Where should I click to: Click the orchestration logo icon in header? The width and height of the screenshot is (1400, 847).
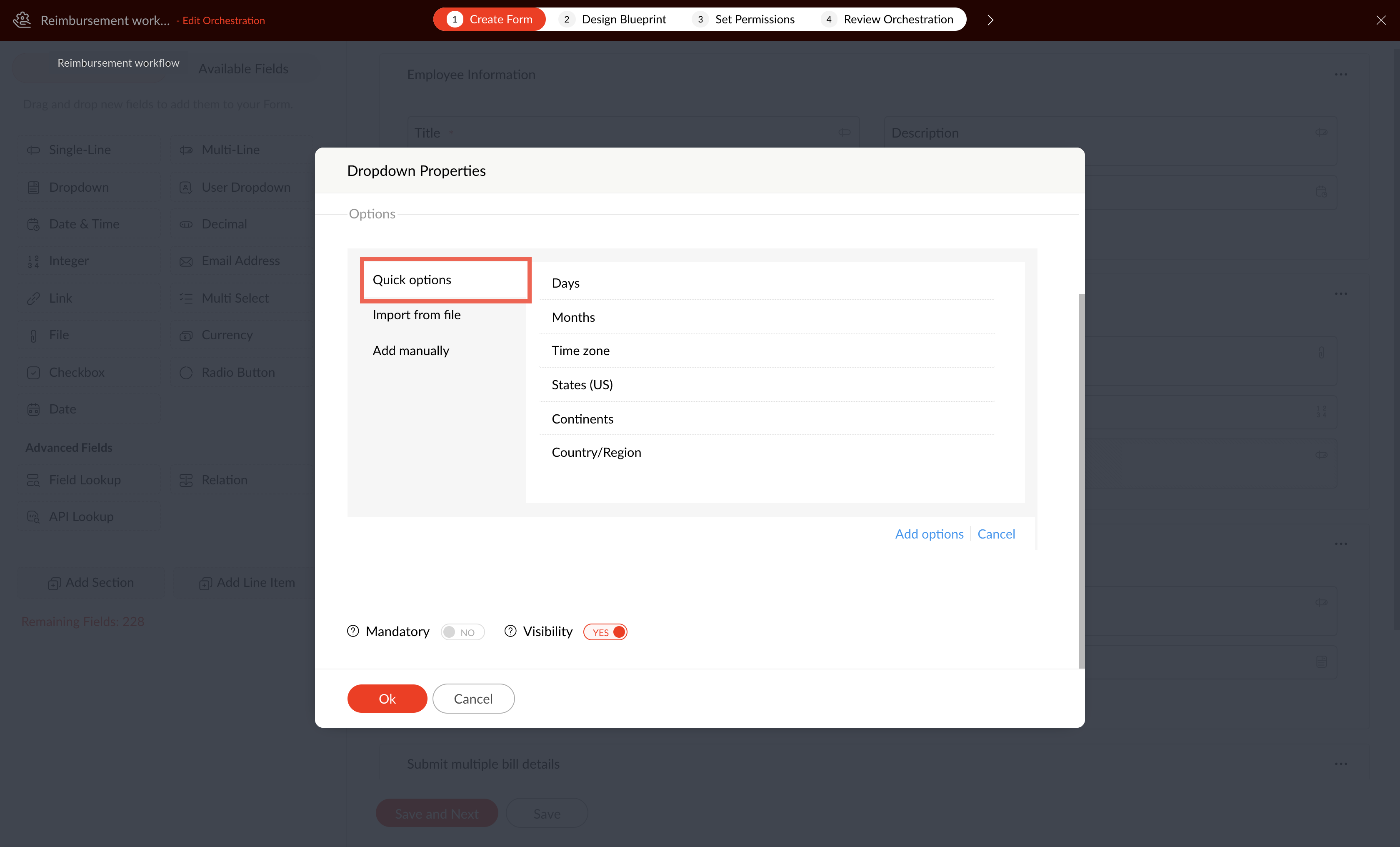(22, 20)
